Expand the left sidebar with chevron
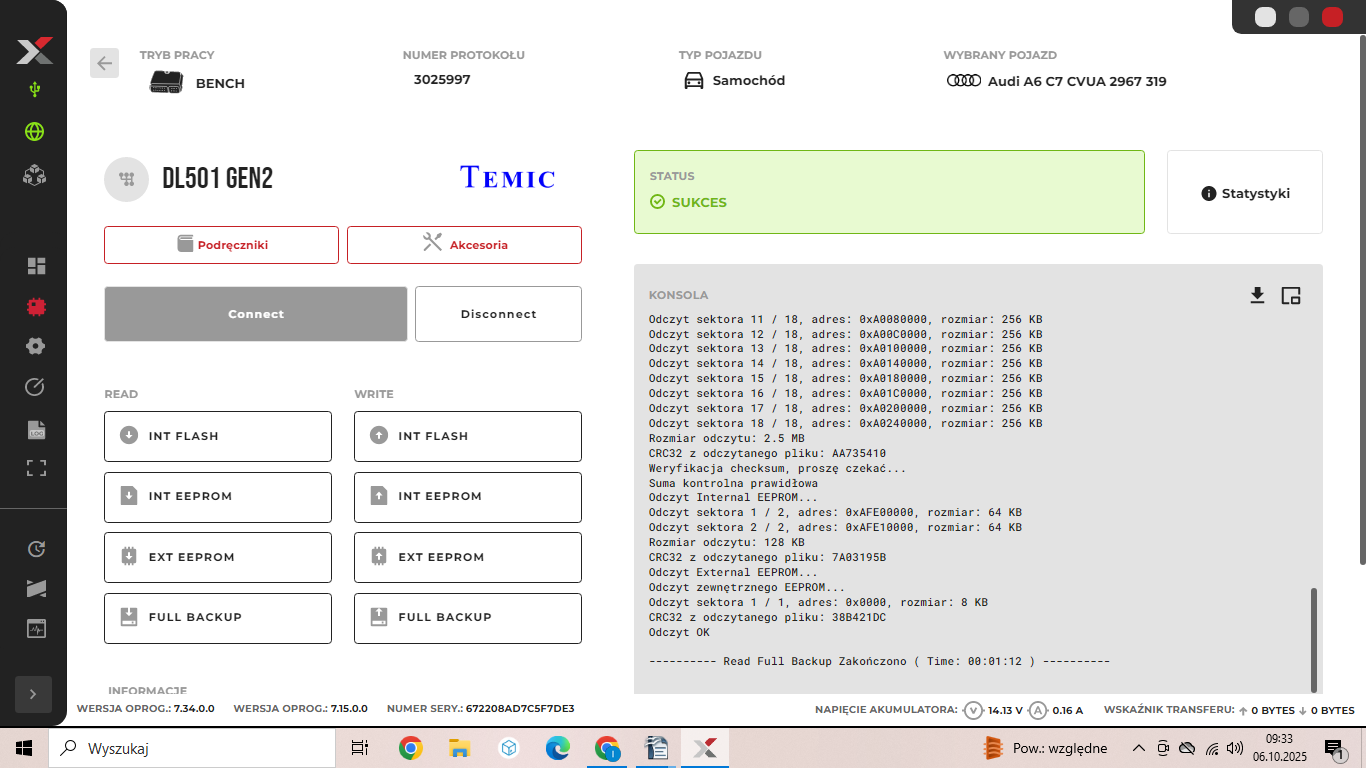This screenshot has height=768, width=1366. click(x=33, y=694)
